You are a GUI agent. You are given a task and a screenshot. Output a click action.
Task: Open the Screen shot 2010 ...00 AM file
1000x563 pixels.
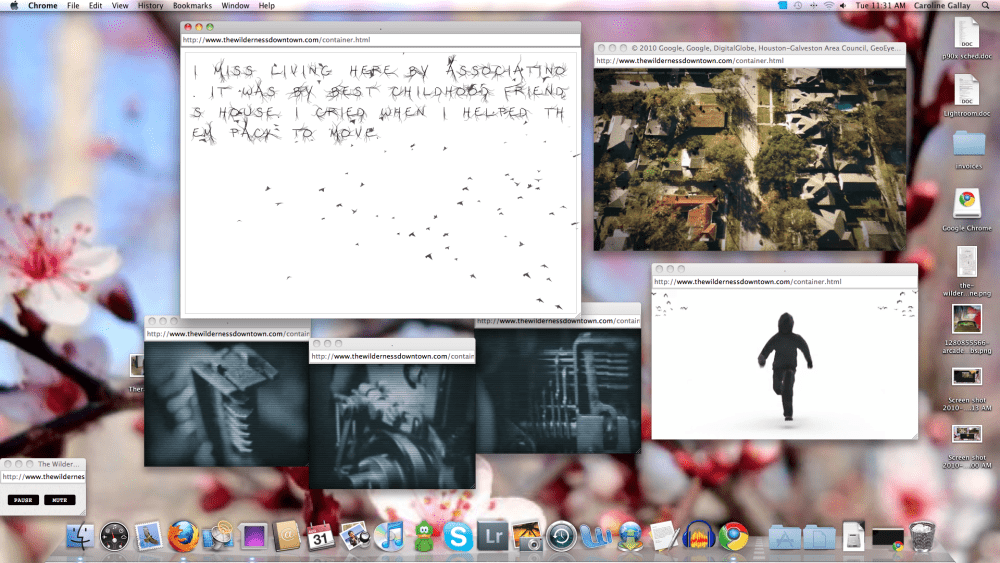967,446
